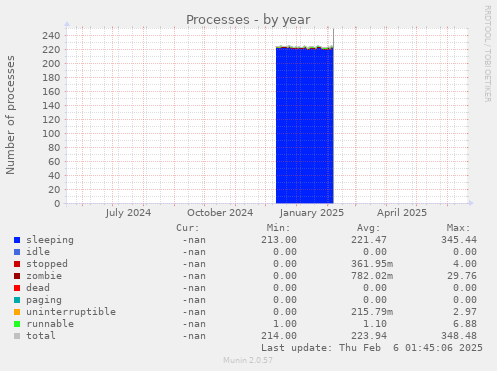Click the 'dead' legend label
Screen dimensions: 497x371
pos(38,288)
